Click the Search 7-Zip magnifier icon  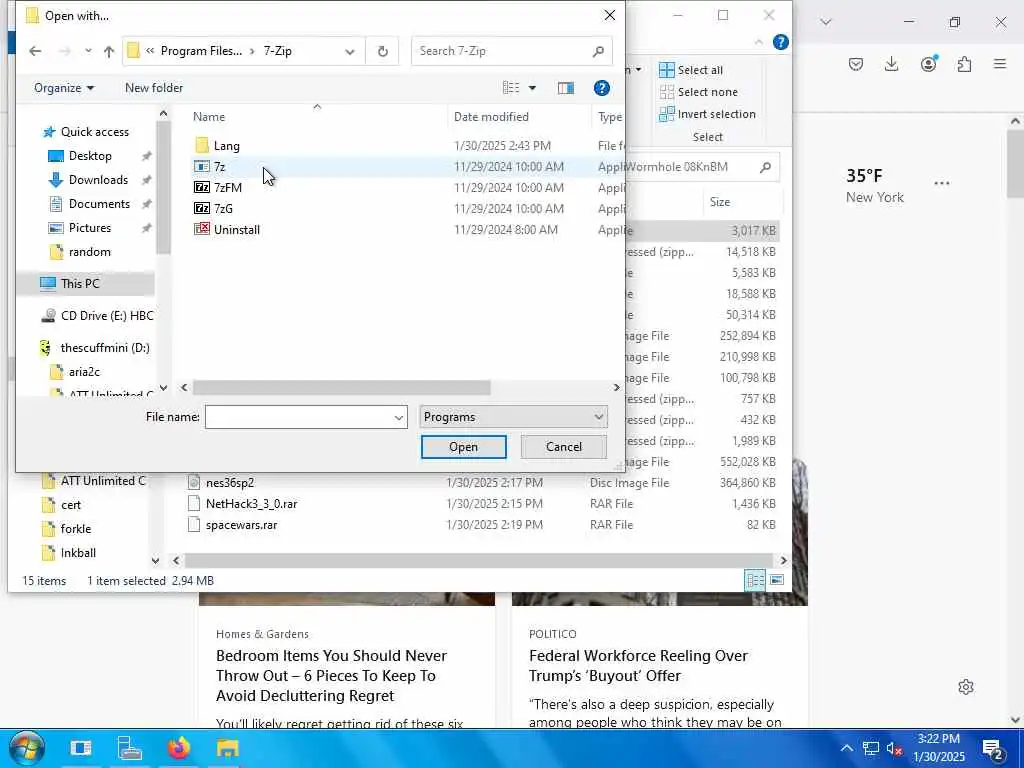(x=598, y=51)
